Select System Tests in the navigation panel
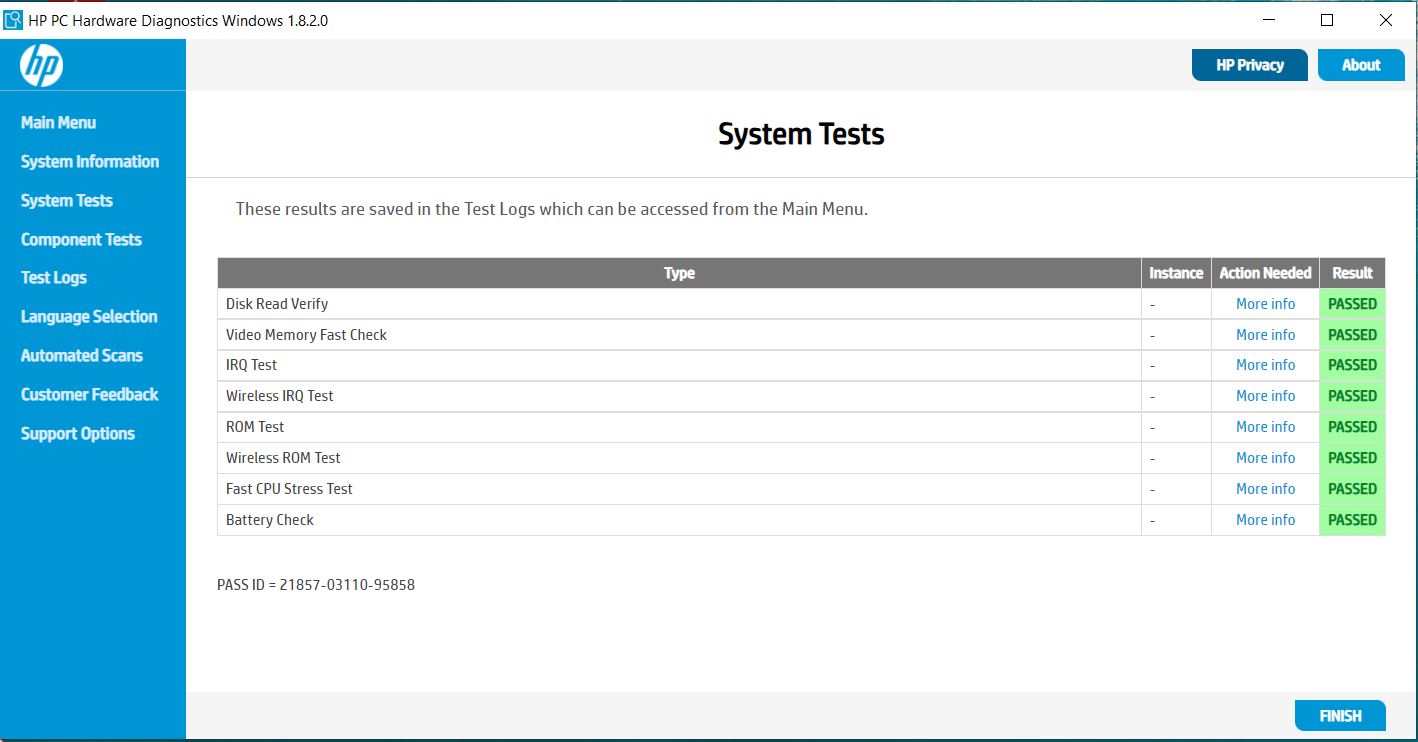Image resolution: width=1418 pixels, height=742 pixels. (66, 200)
